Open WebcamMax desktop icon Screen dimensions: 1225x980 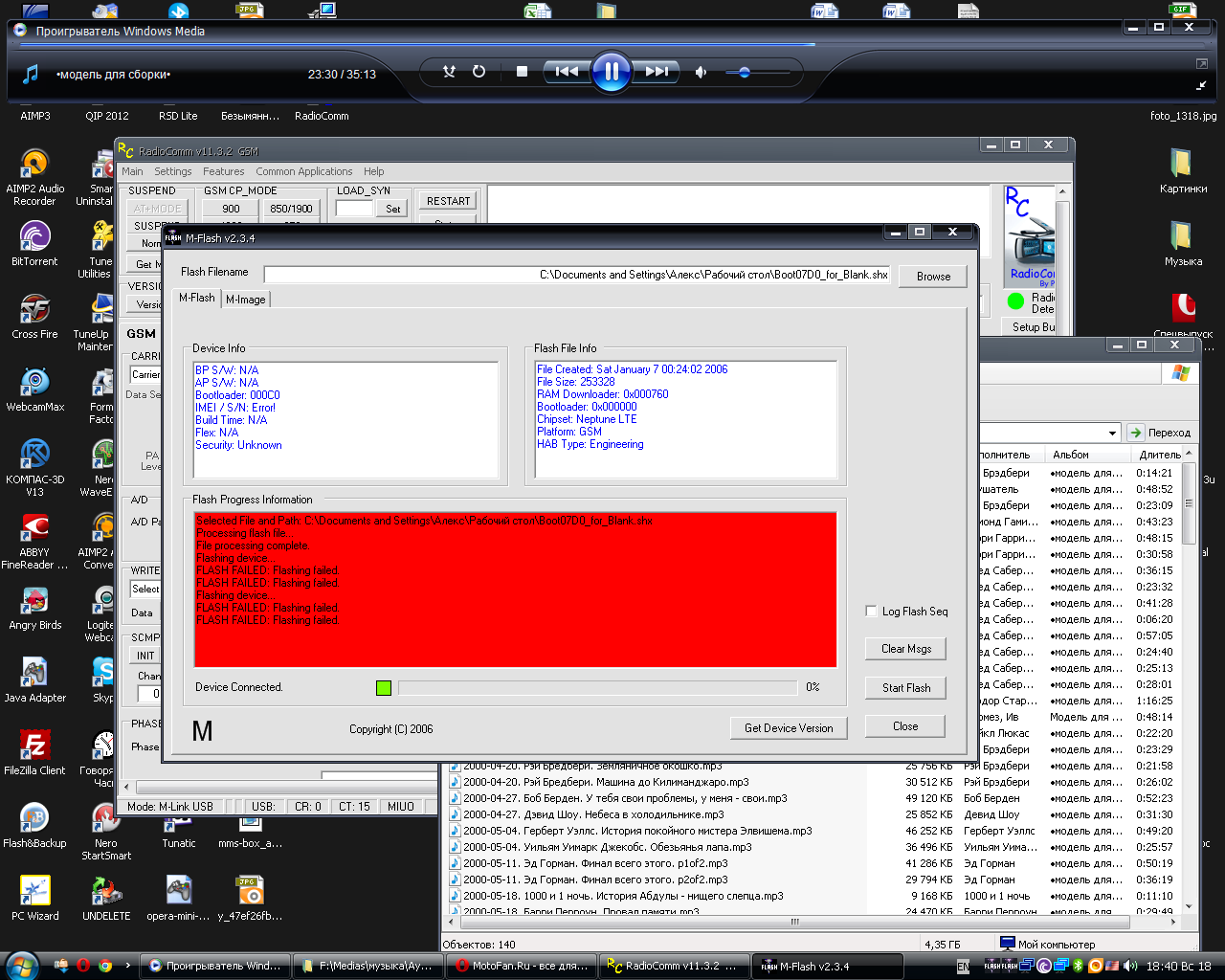[x=34, y=390]
